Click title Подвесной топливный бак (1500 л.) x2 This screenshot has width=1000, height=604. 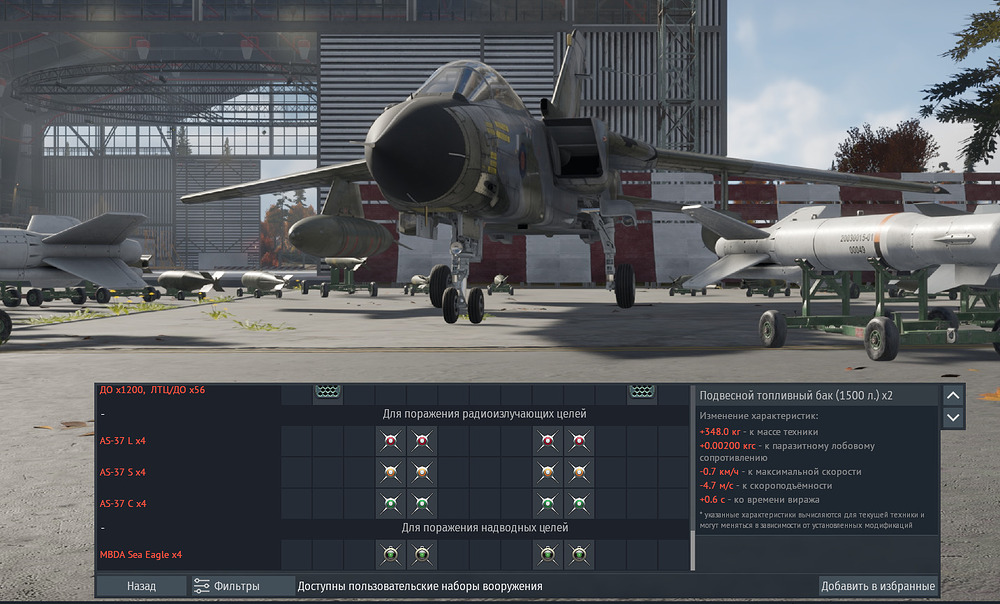(x=796, y=395)
